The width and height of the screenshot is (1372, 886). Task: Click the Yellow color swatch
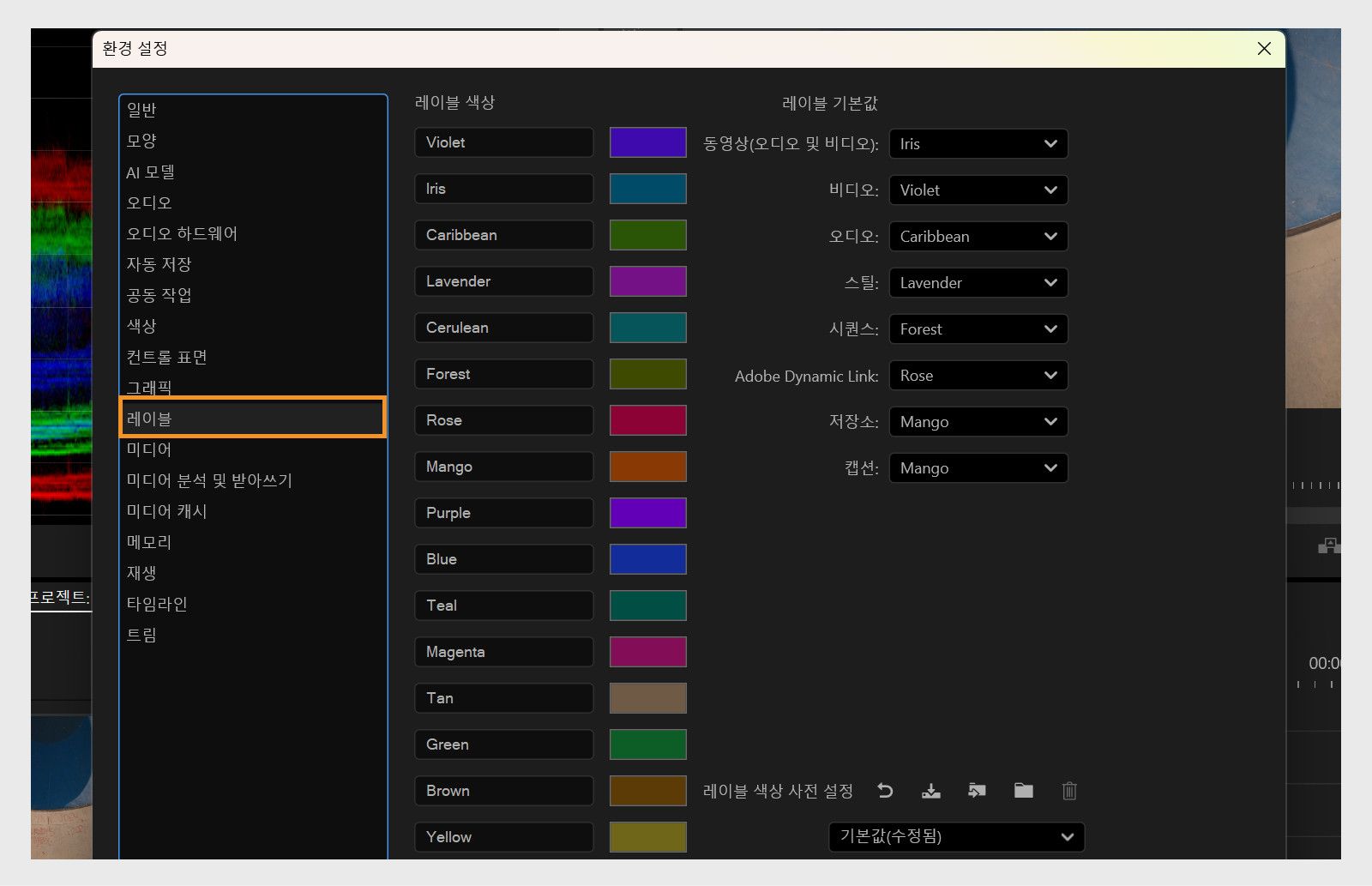(647, 836)
